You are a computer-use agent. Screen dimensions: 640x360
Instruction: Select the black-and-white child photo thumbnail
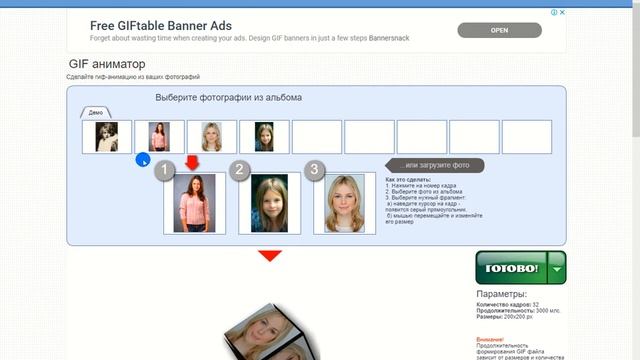tap(107, 137)
